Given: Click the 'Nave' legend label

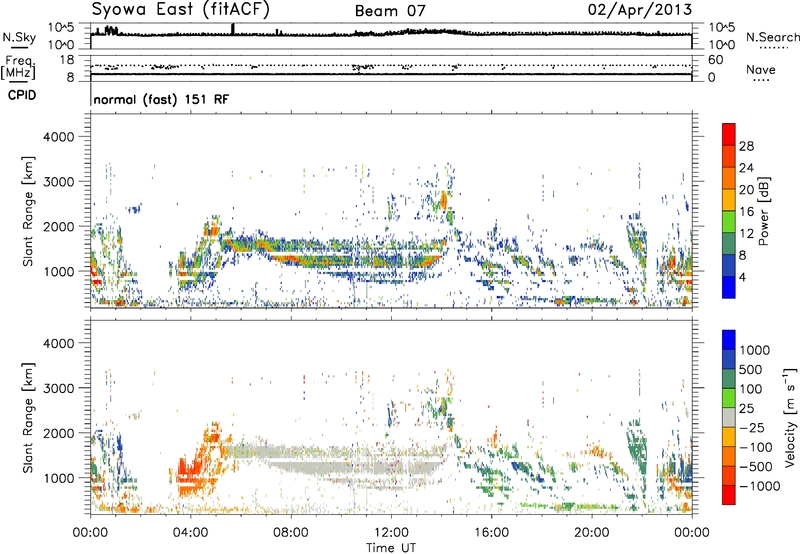Looking at the screenshot, I should click(760, 69).
